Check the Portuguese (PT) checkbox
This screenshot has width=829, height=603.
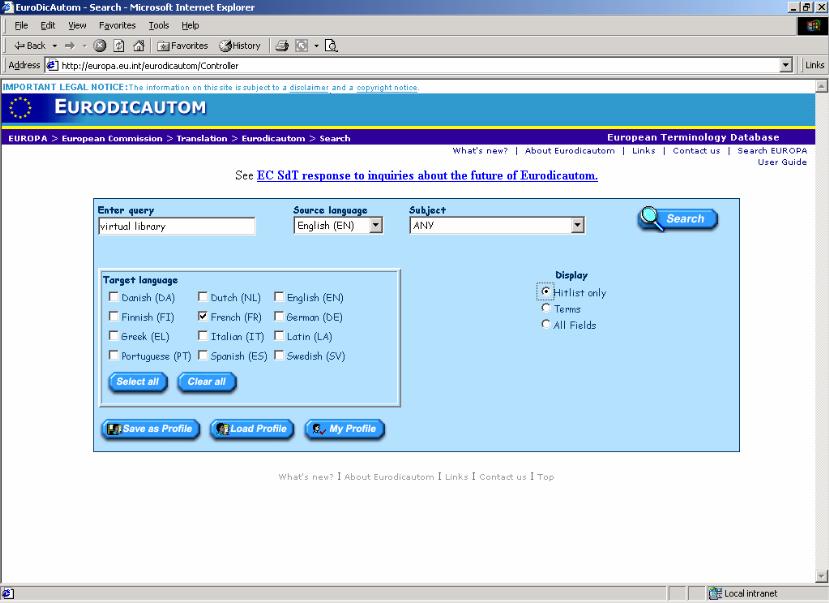point(113,355)
